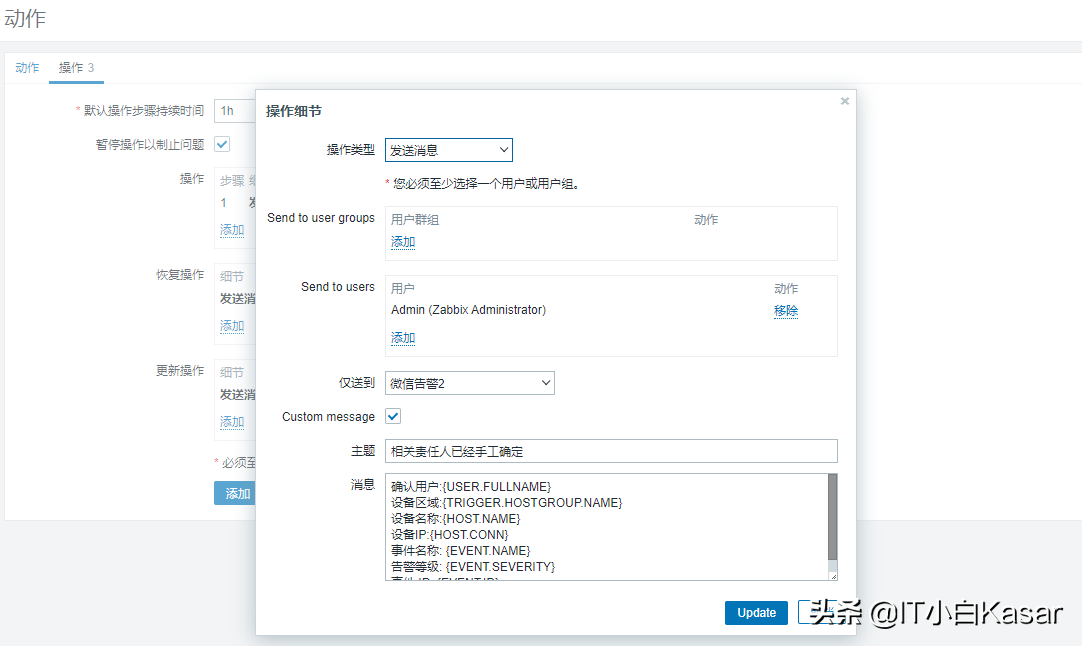Uncheck the Custom message checkbox
Screen dimensions: 1082x646
[393, 416]
